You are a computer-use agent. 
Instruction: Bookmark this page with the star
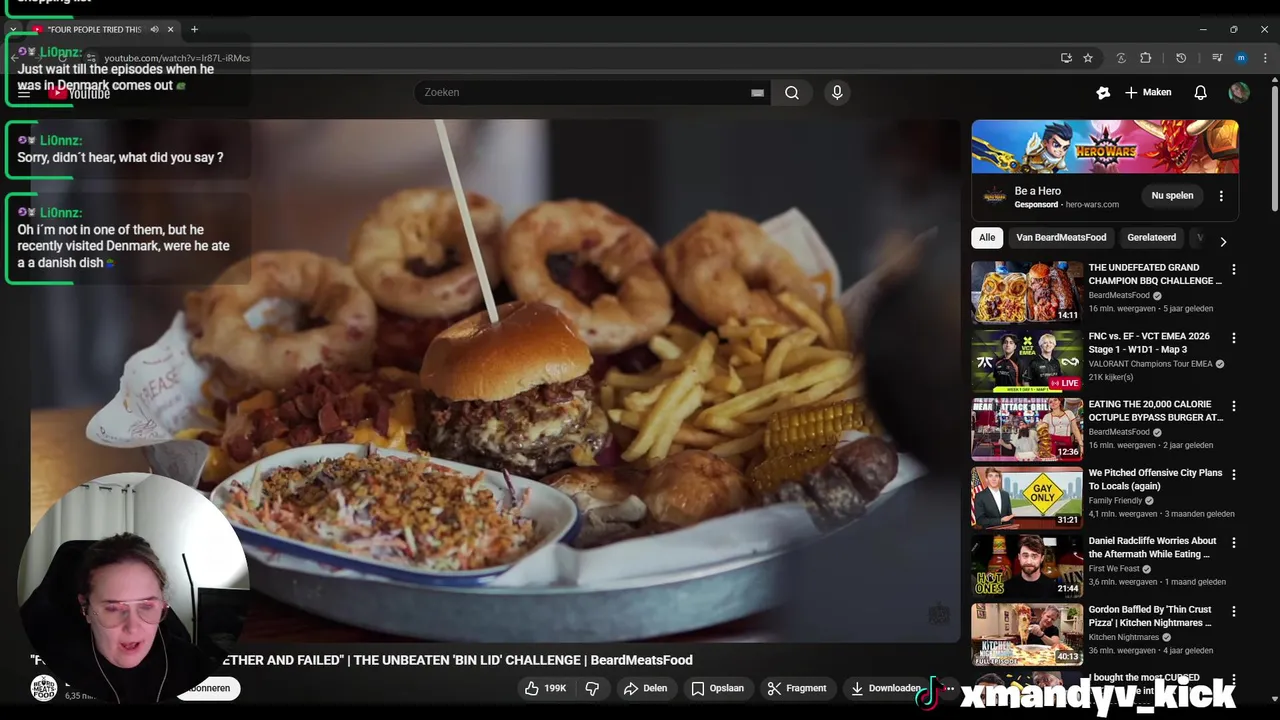1088,58
